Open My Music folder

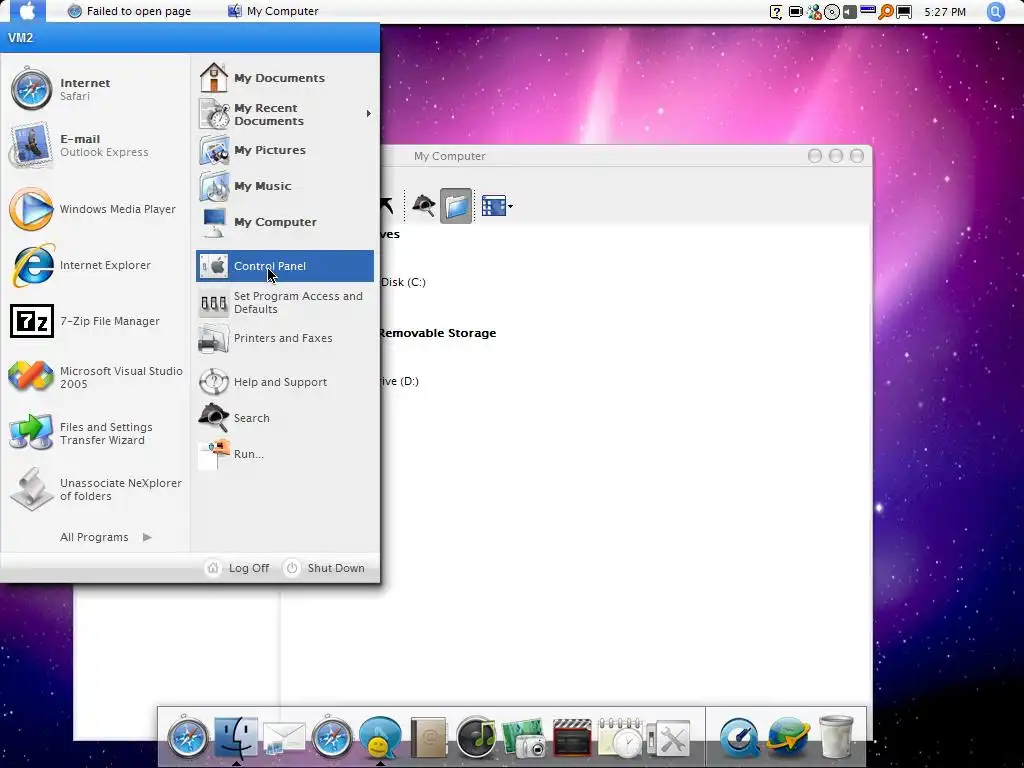pos(285,186)
